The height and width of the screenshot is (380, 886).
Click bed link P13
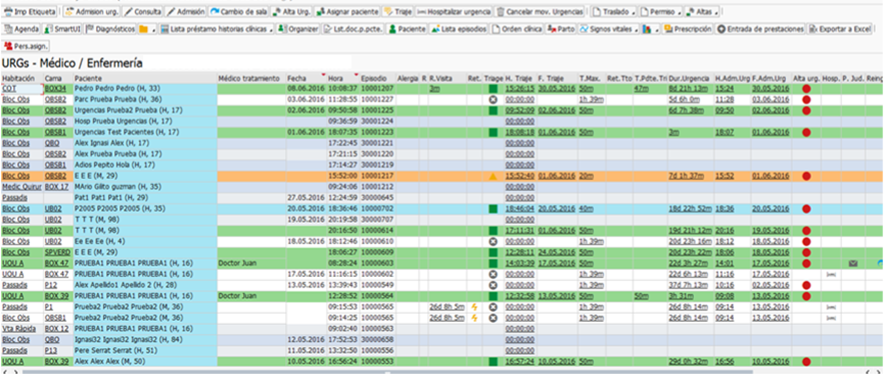click(x=50, y=351)
